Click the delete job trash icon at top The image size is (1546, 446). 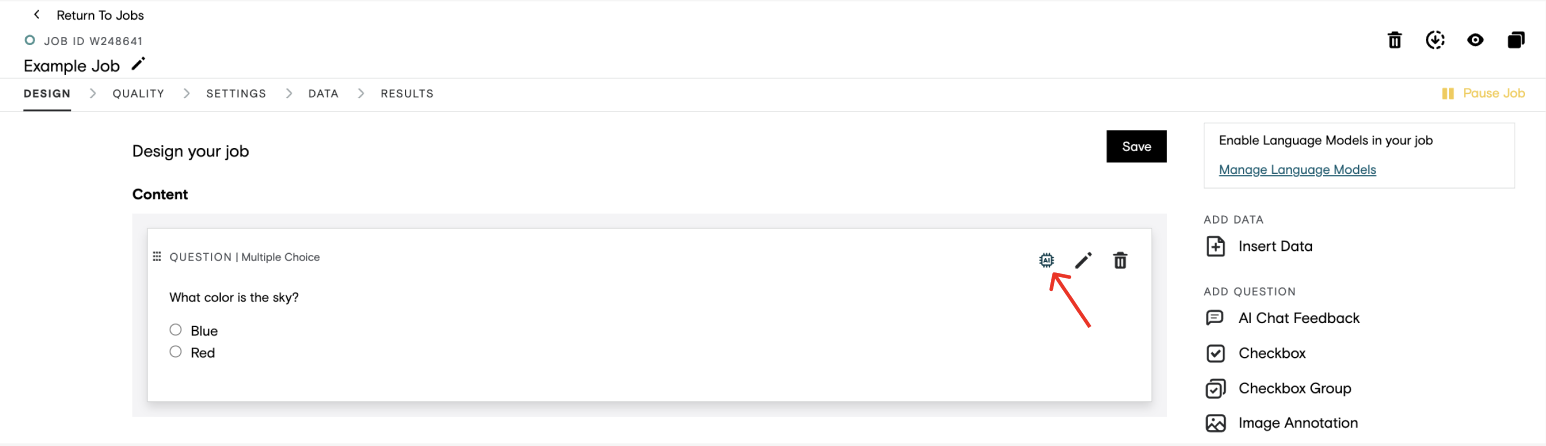1395,40
